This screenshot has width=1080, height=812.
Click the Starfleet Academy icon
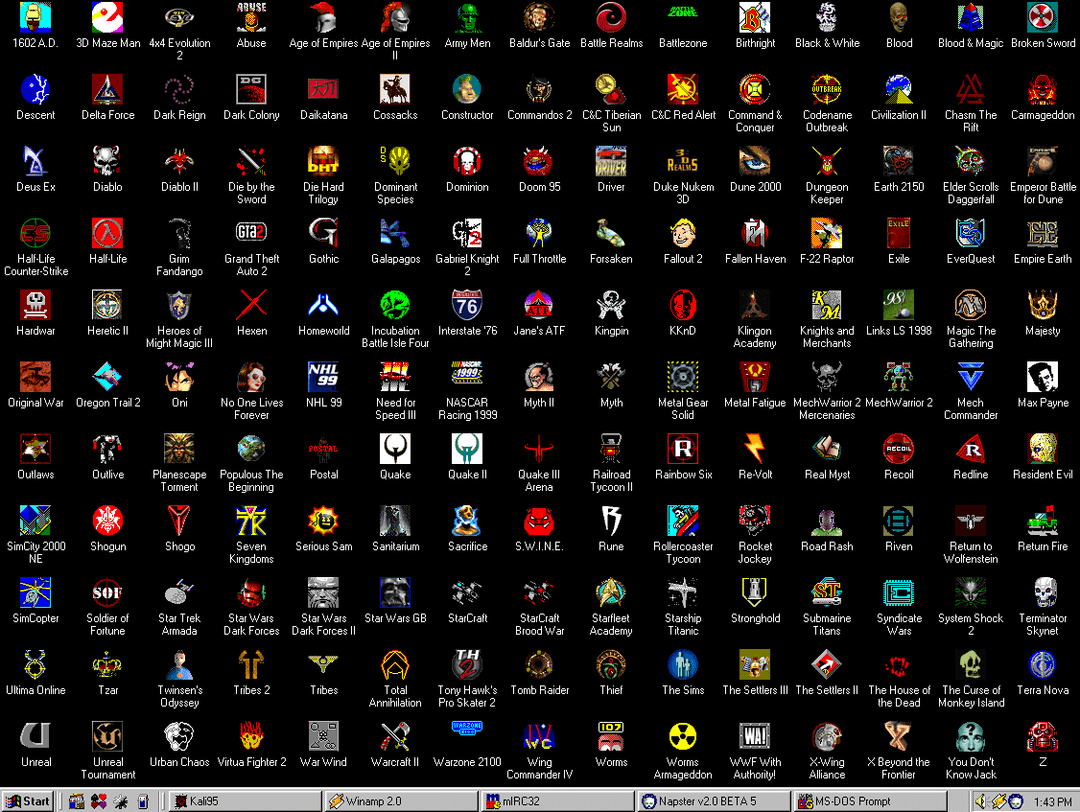click(611, 592)
